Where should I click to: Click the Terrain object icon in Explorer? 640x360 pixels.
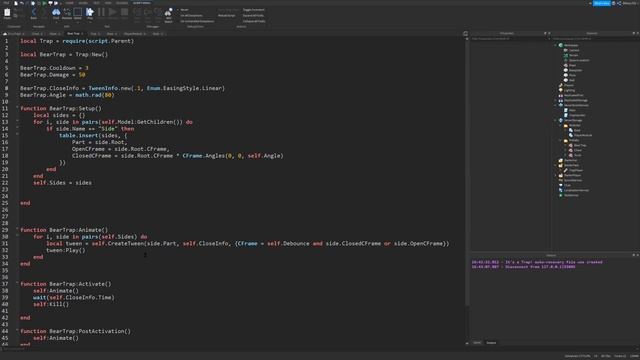566,55
